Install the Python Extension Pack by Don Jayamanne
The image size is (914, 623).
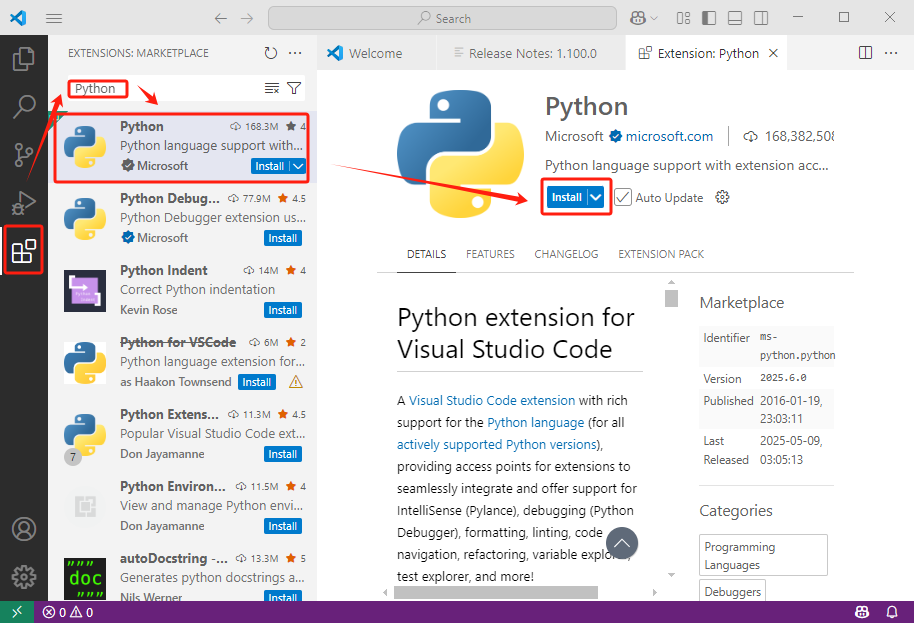tap(283, 454)
